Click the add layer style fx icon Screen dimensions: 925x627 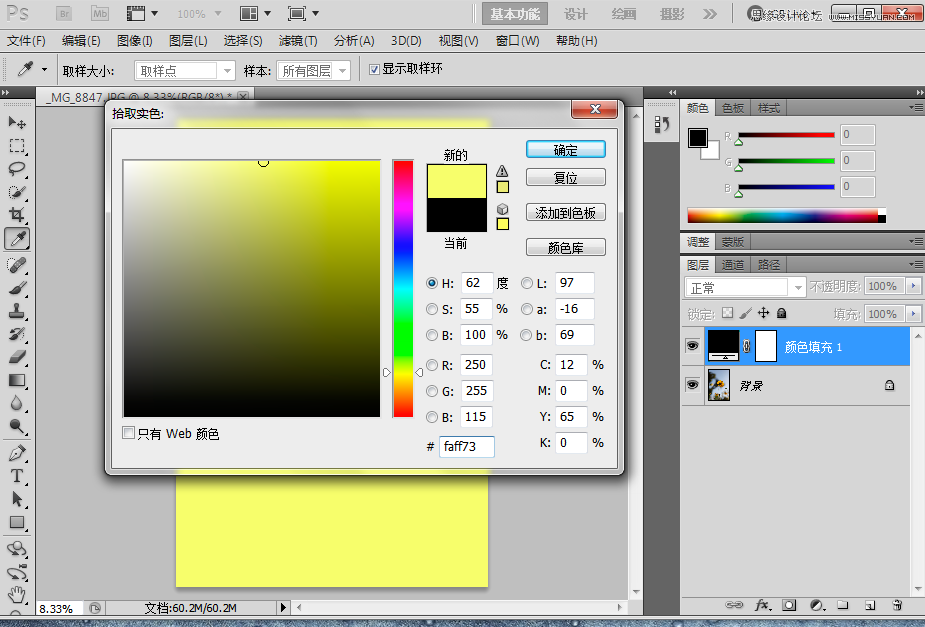762,605
